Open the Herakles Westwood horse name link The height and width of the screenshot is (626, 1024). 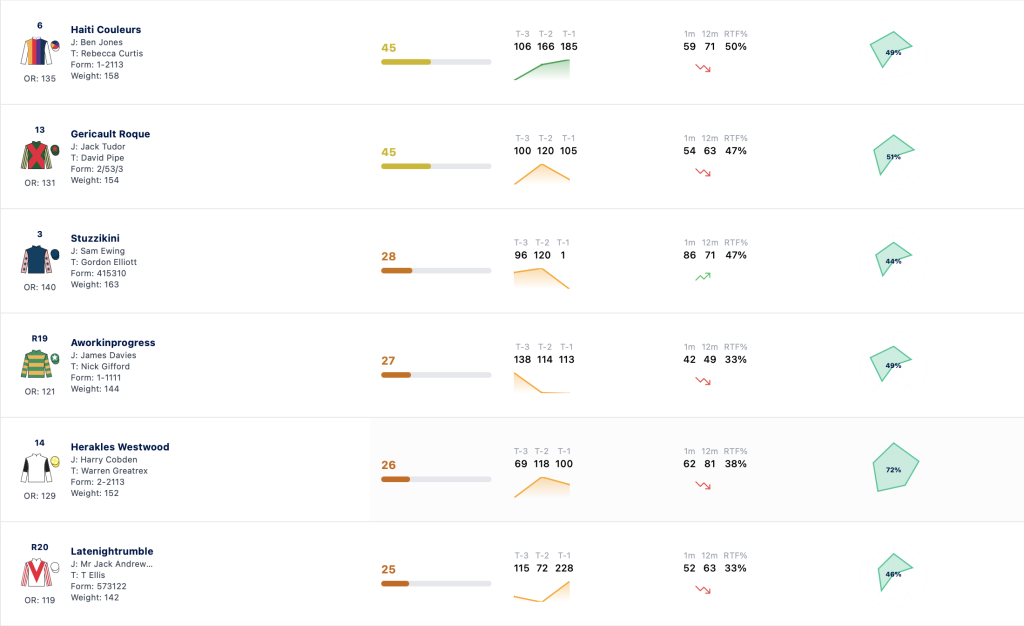(x=120, y=446)
